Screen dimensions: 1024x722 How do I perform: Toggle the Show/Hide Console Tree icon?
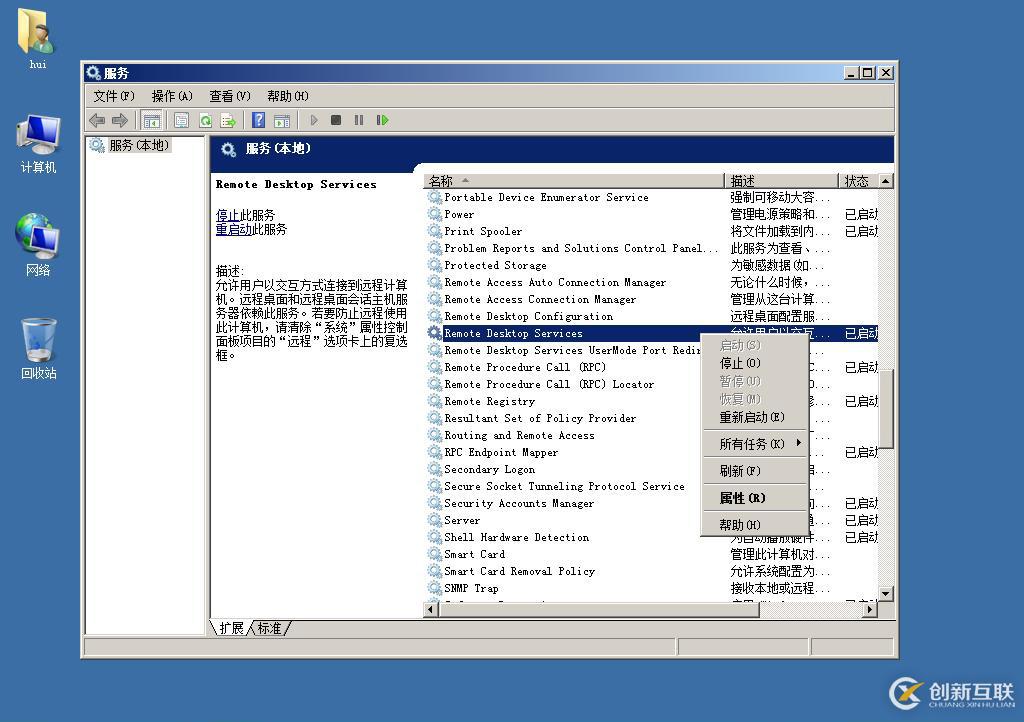[x=152, y=120]
